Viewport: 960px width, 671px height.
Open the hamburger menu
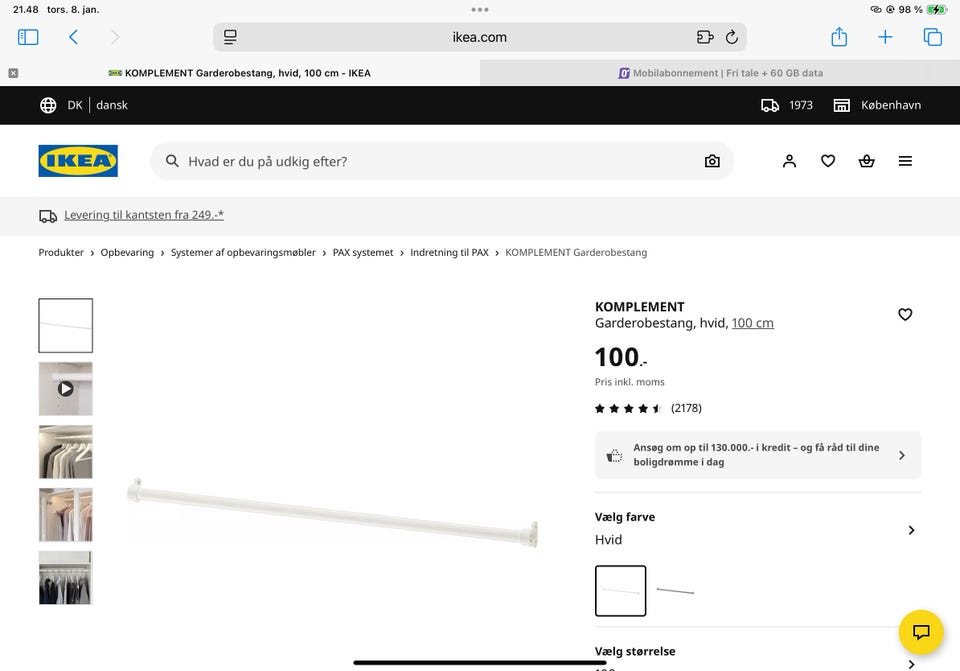click(x=905, y=161)
